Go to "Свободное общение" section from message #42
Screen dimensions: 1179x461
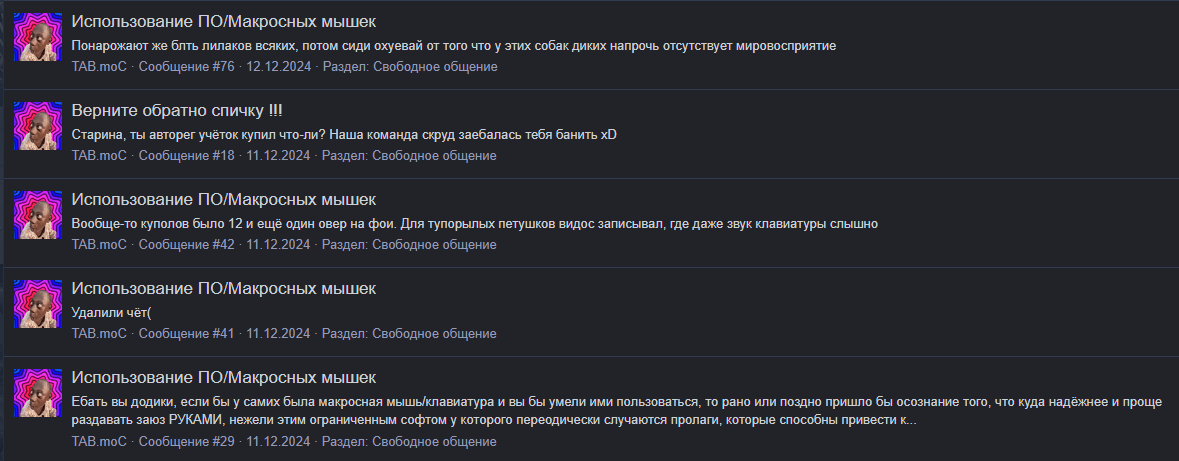click(435, 245)
